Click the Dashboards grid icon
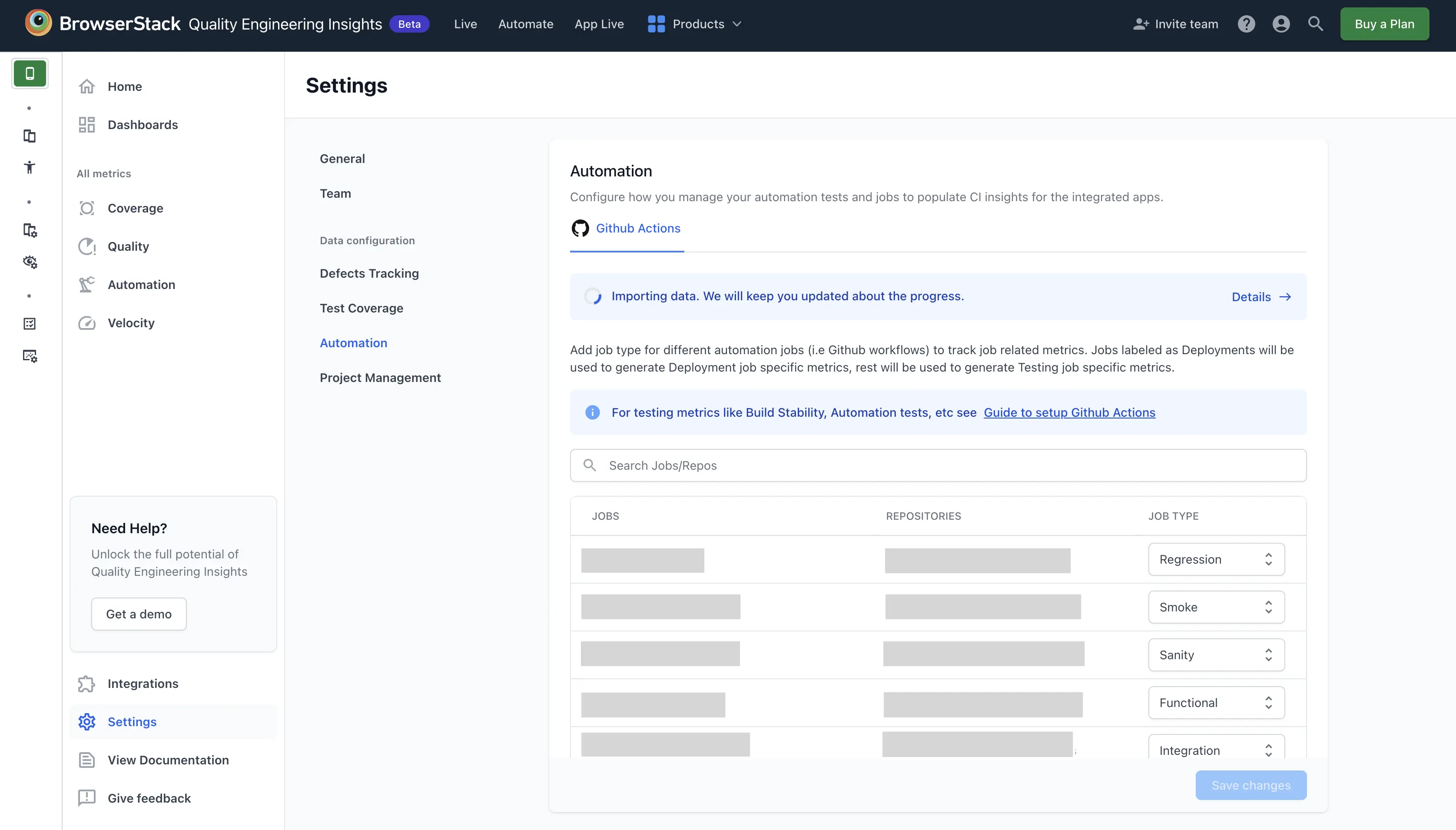The width and height of the screenshot is (1456, 830). tap(86, 124)
